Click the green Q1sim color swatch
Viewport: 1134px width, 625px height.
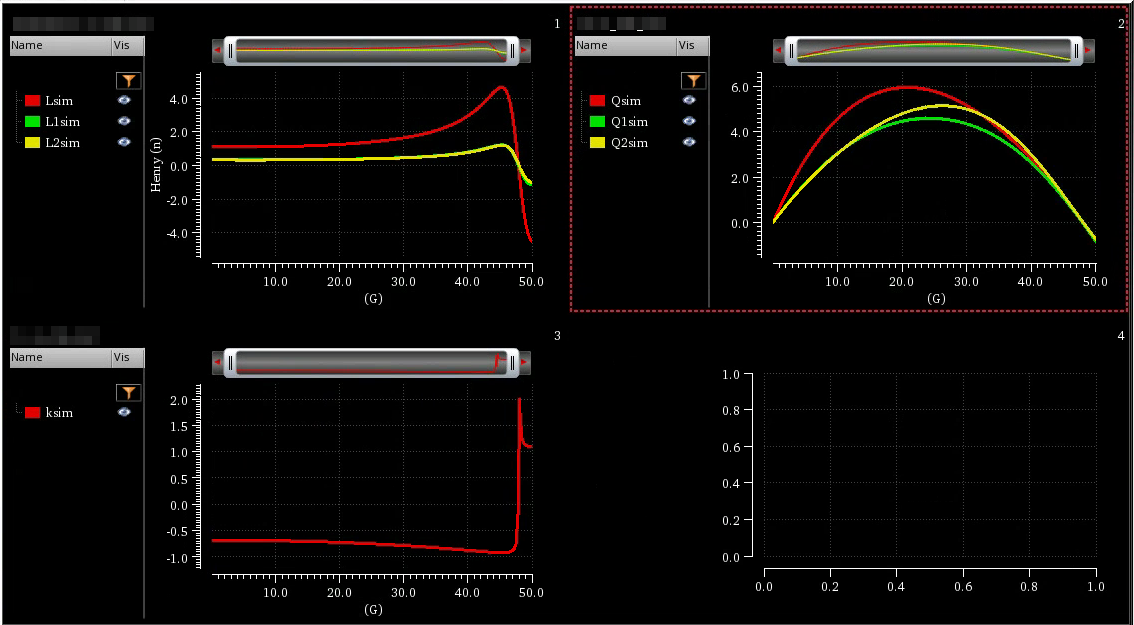597,122
